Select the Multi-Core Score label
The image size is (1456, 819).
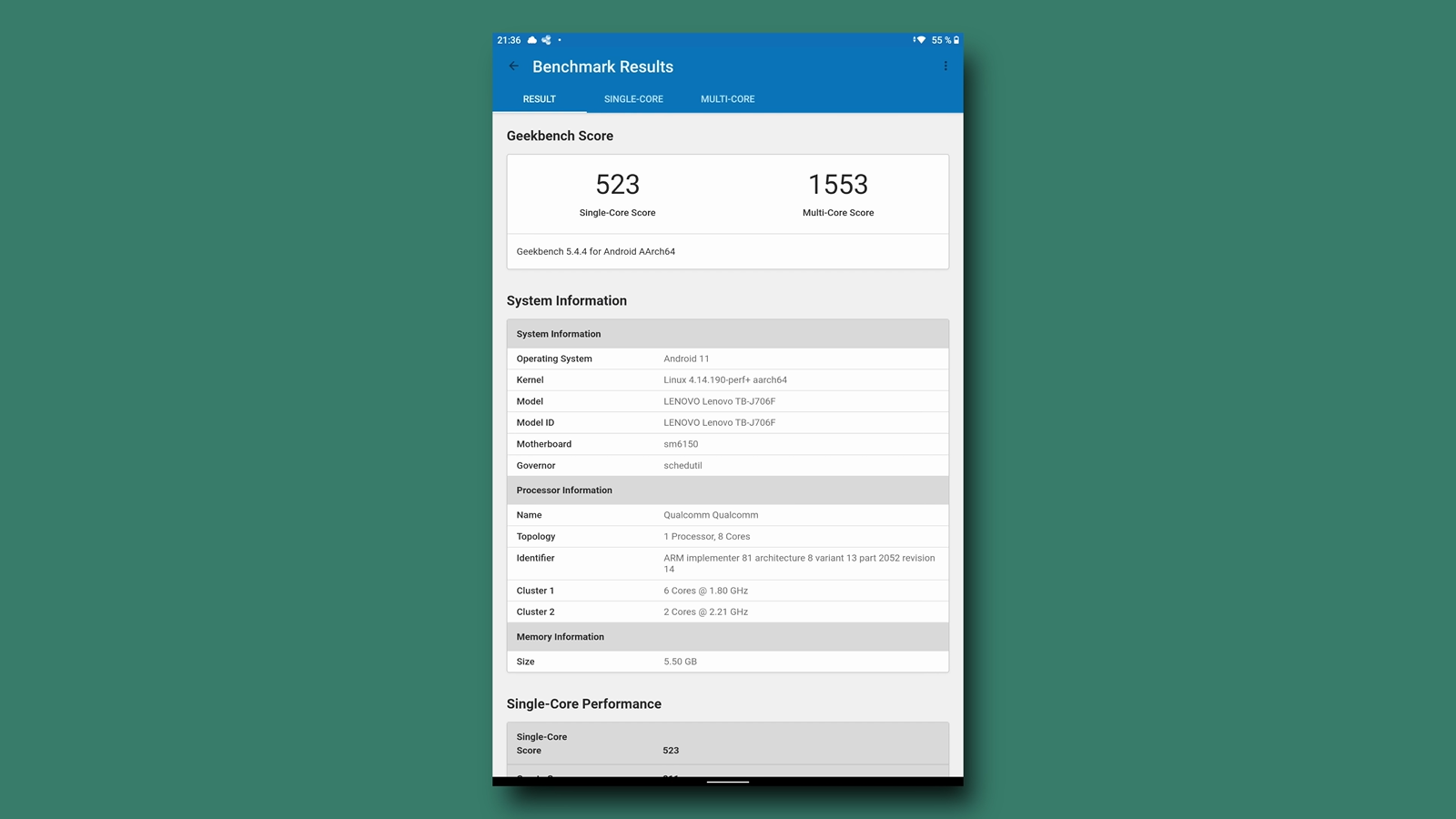[x=838, y=213]
